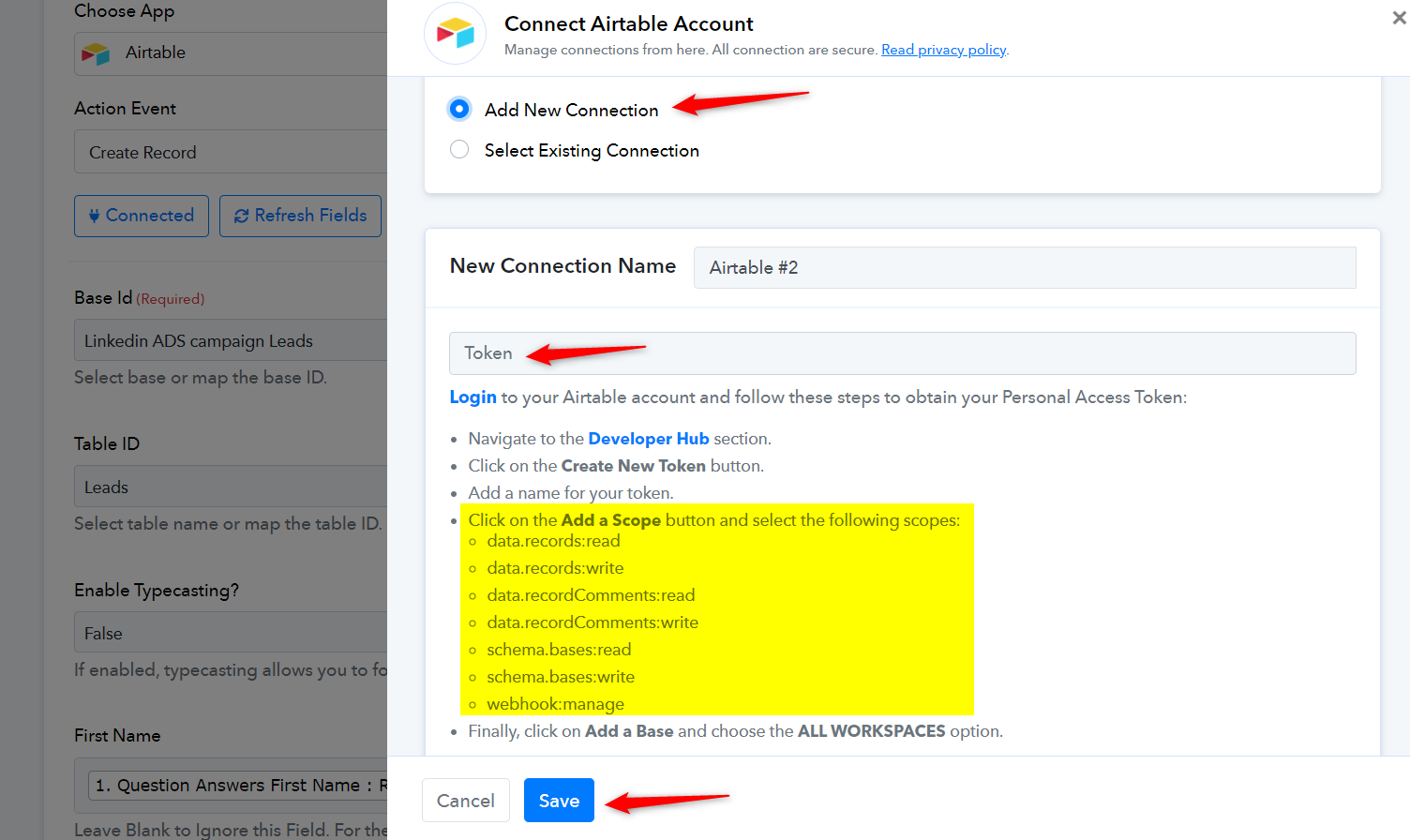Click the Airtable icon in Choose App field

point(96,53)
